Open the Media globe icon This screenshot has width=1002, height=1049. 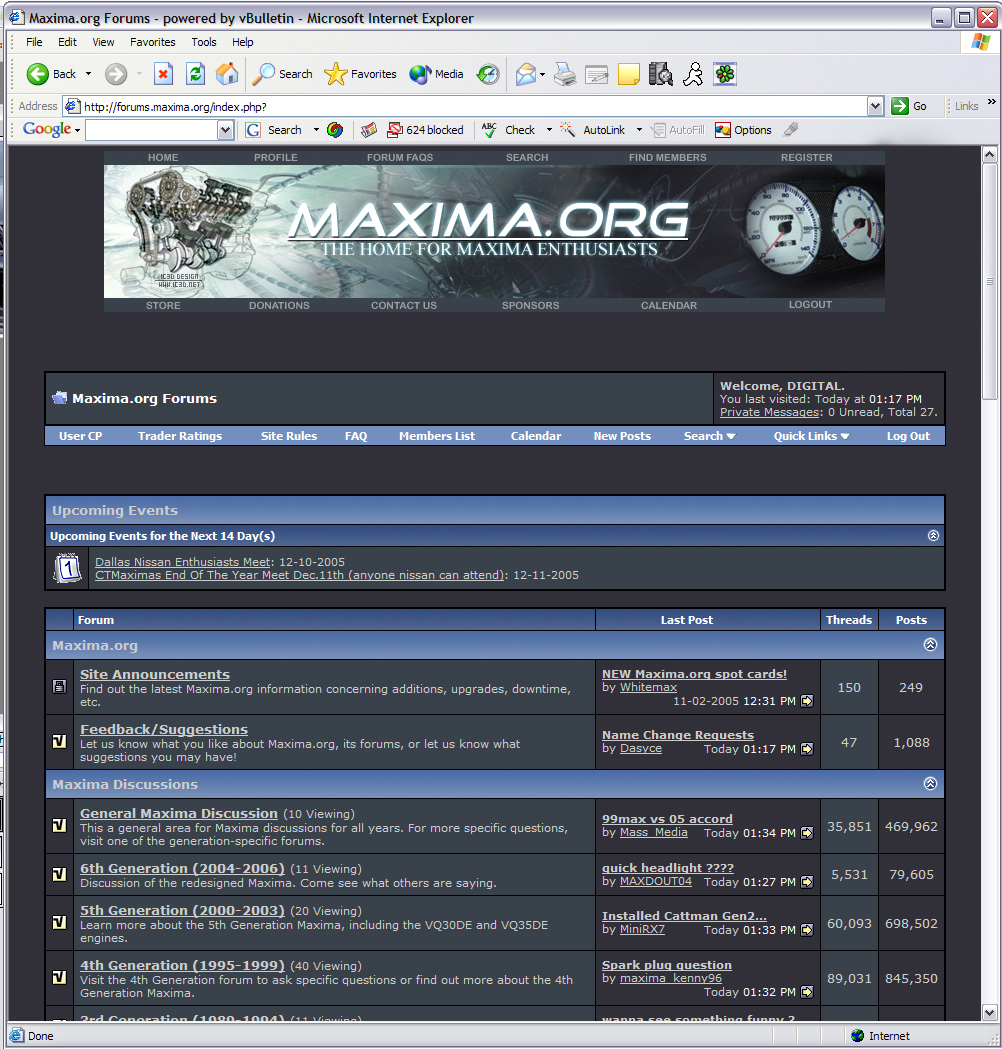(420, 74)
